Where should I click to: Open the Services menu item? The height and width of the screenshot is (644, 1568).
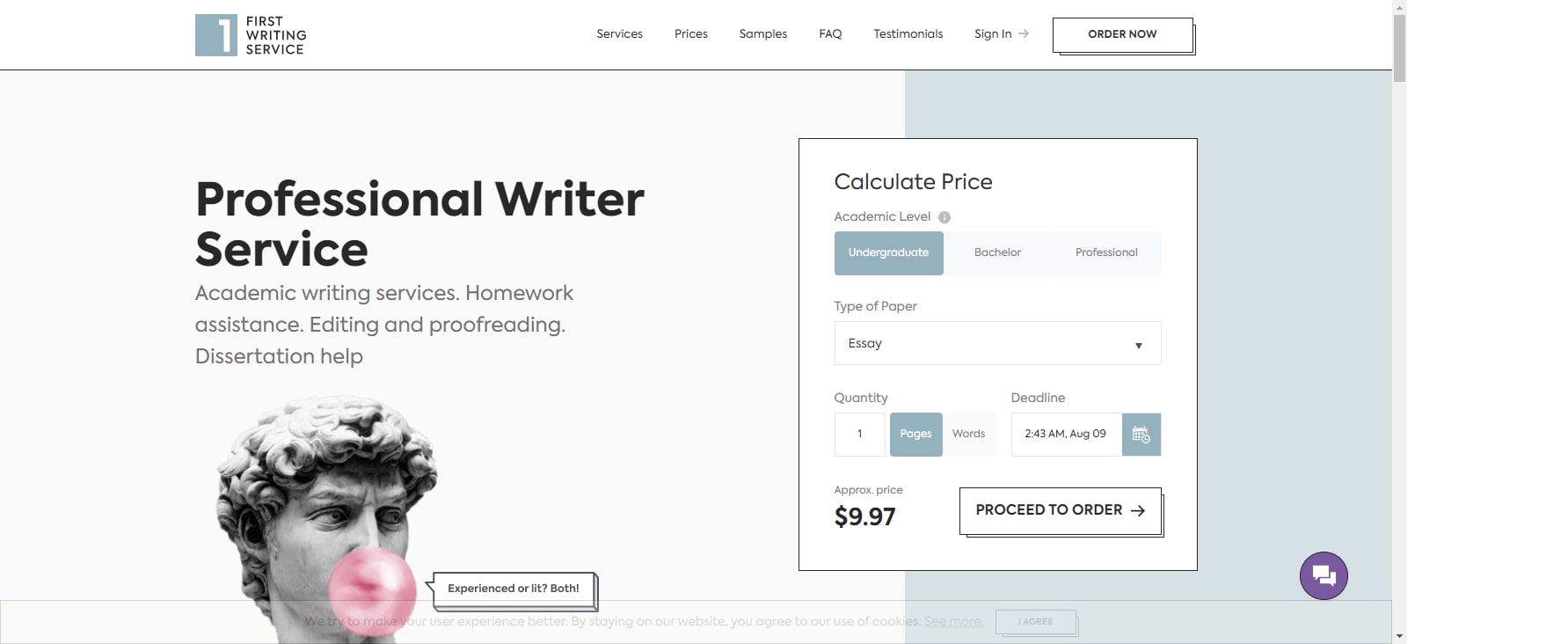619,34
